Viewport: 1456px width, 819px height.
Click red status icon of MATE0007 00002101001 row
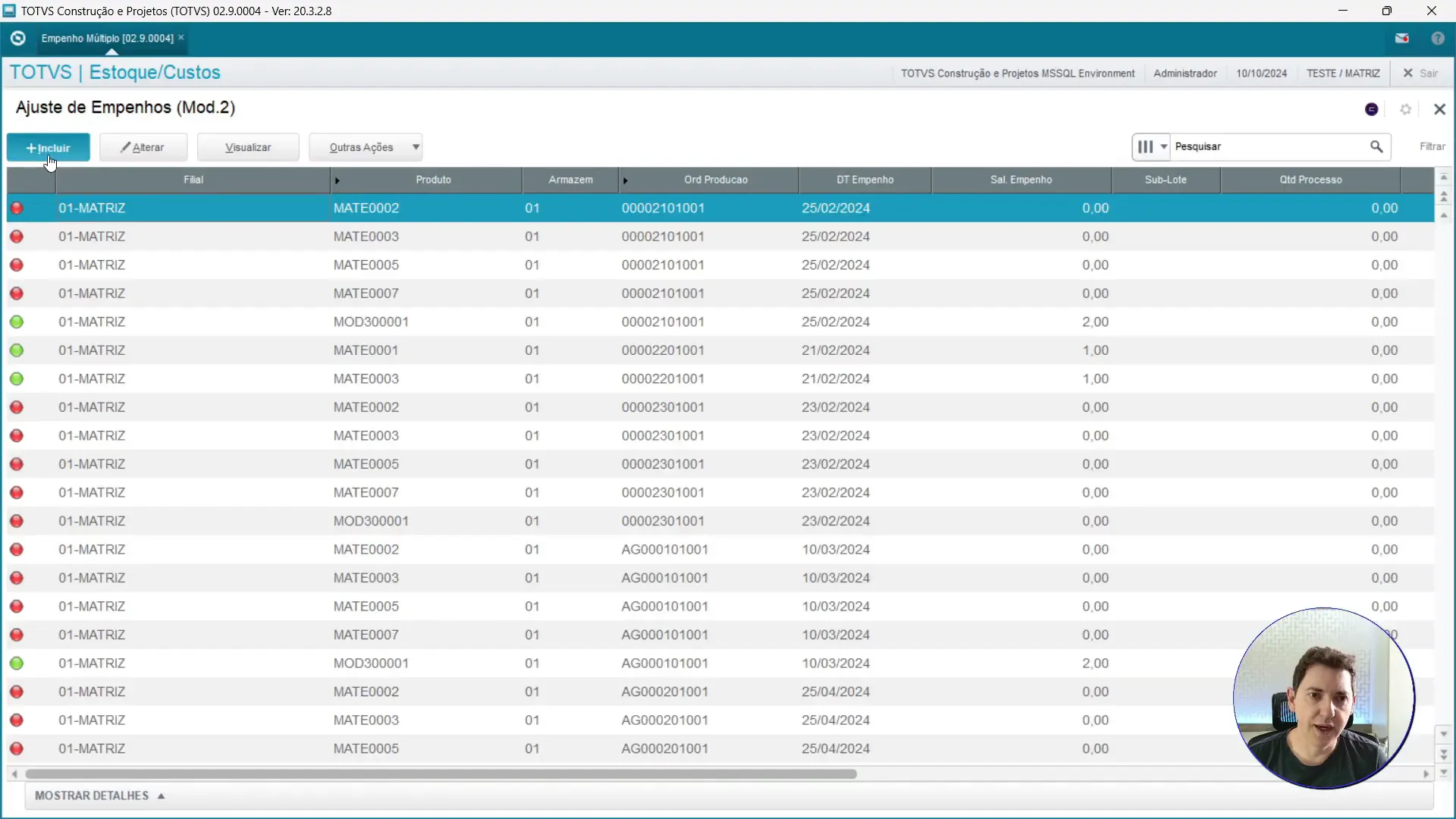17,293
